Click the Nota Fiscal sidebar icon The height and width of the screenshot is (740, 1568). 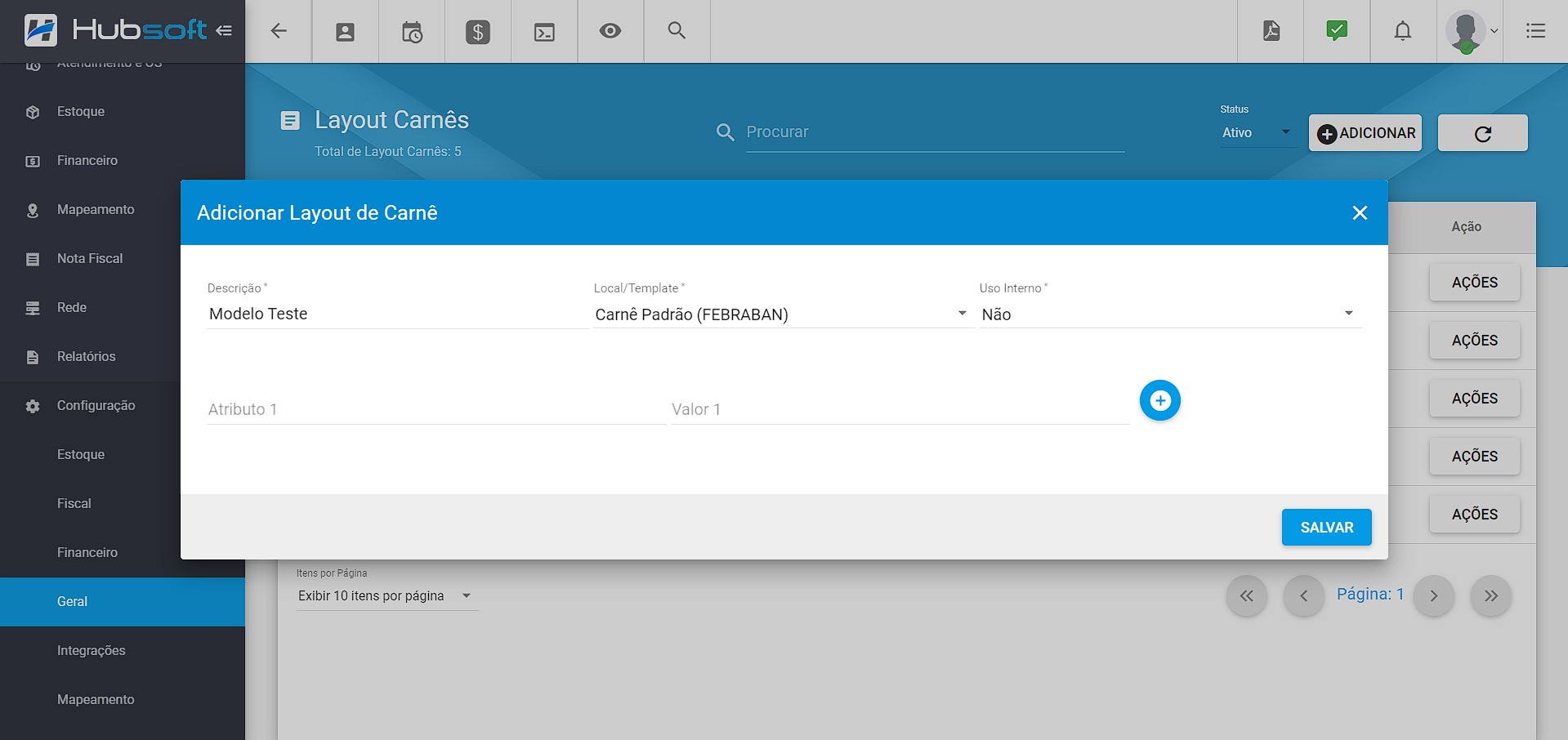[x=33, y=259]
